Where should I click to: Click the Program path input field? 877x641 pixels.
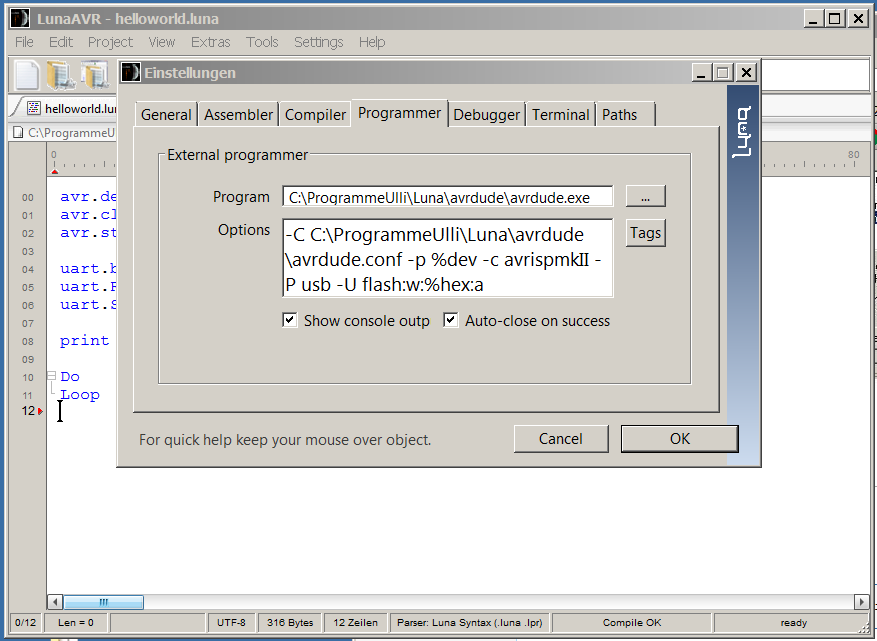[x=448, y=196]
